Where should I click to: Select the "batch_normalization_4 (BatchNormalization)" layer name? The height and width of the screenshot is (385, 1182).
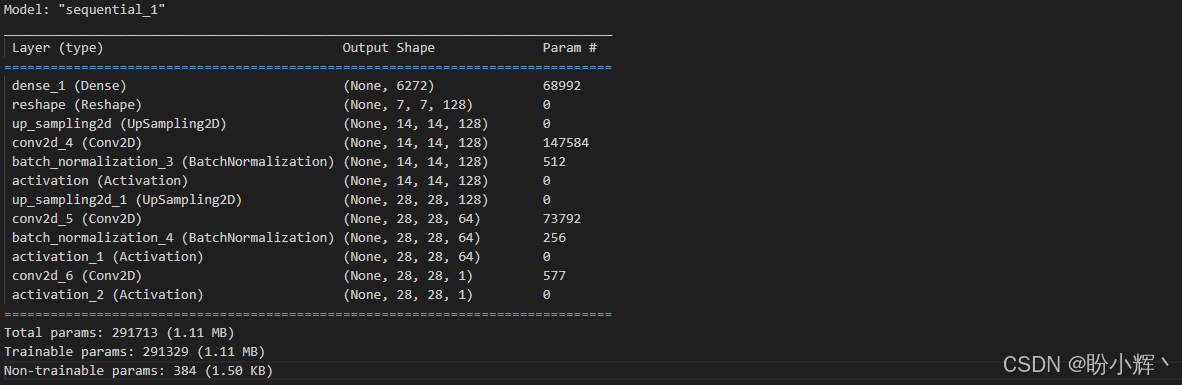173,237
